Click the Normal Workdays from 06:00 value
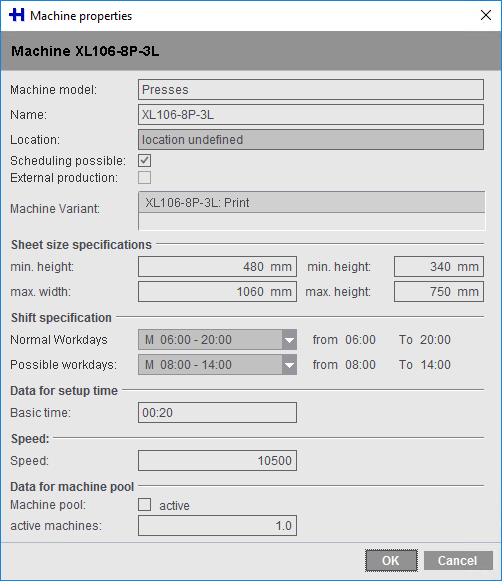Image resolution: width=502 pixels, height=581 pixels. [360, 339]
